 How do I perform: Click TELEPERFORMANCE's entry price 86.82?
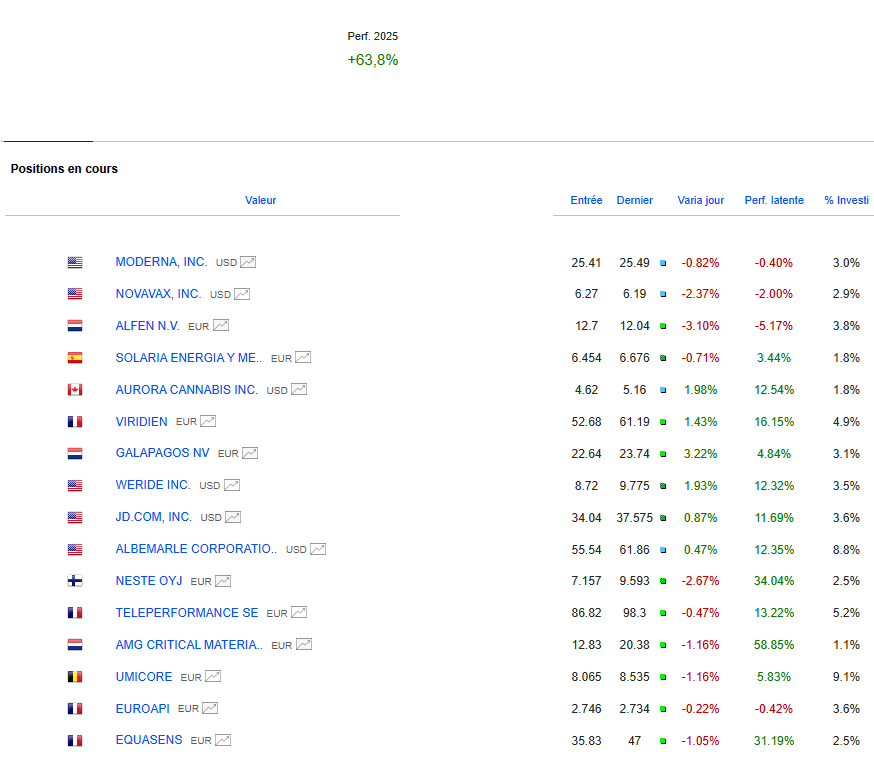tap(586, 613)
